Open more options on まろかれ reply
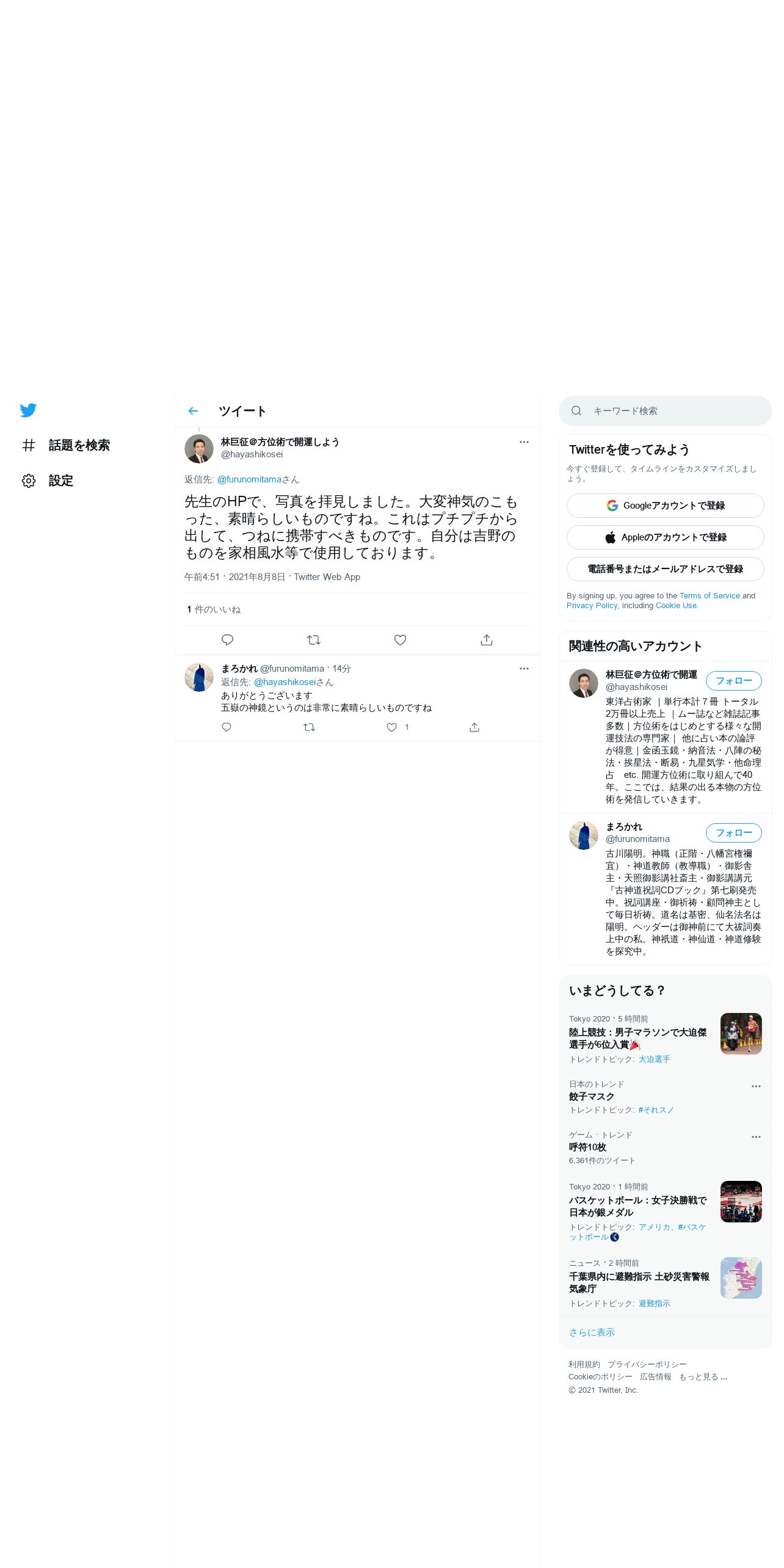This screenshot has width=784, height=1568. [524, 669]
